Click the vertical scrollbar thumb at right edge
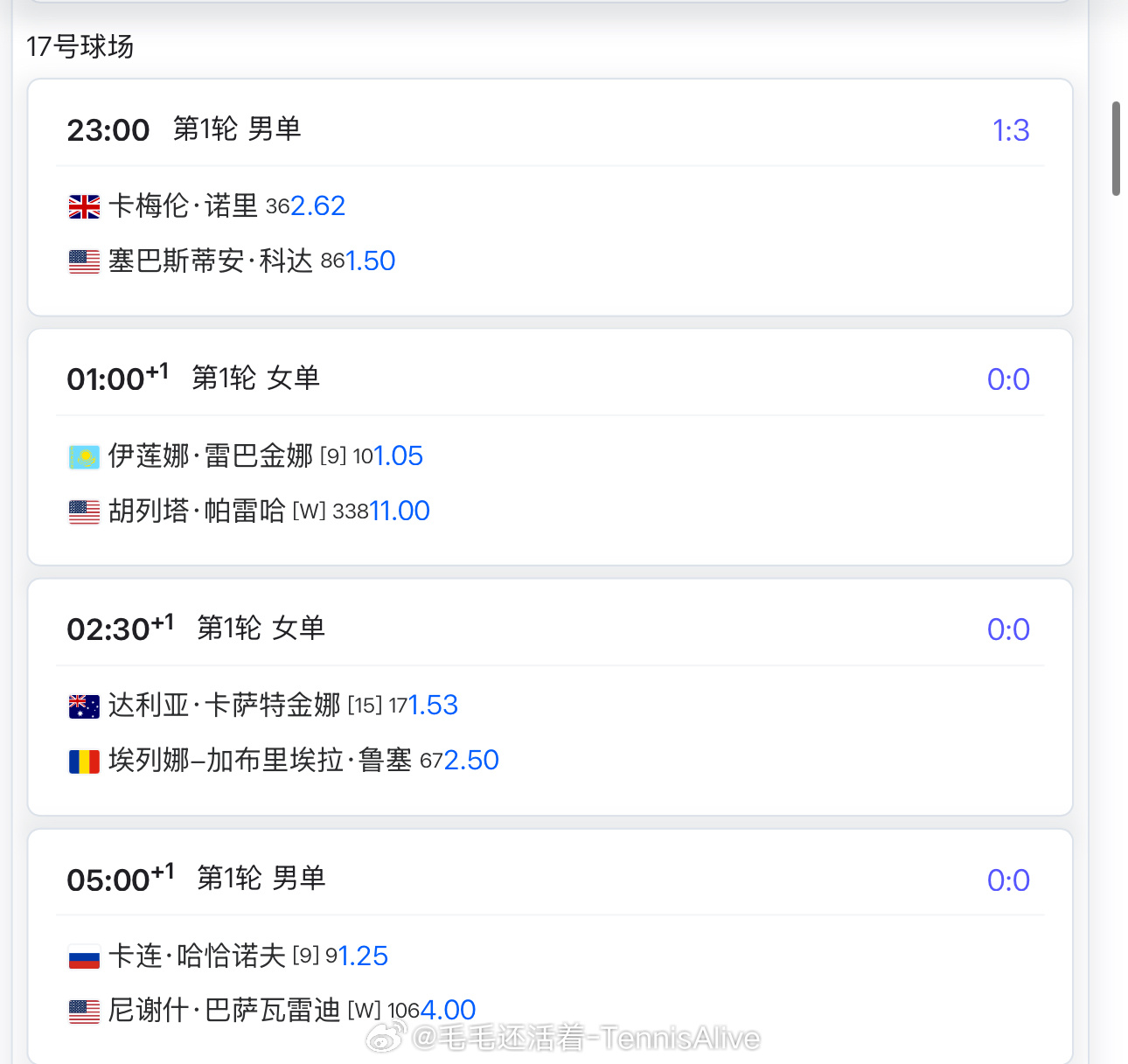The image size is (1128, 1064). pyautogui.click(x=1116, y=149)
